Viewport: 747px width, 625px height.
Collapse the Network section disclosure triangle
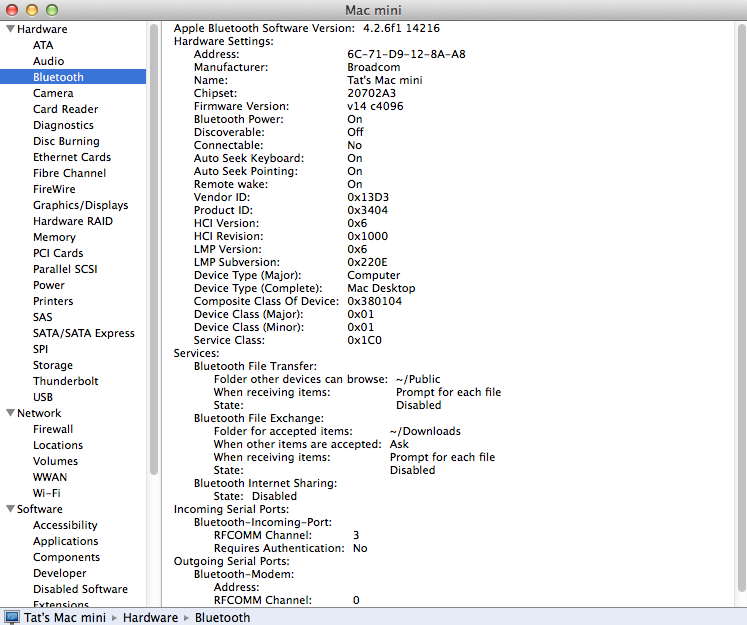(x=9, y=413)
